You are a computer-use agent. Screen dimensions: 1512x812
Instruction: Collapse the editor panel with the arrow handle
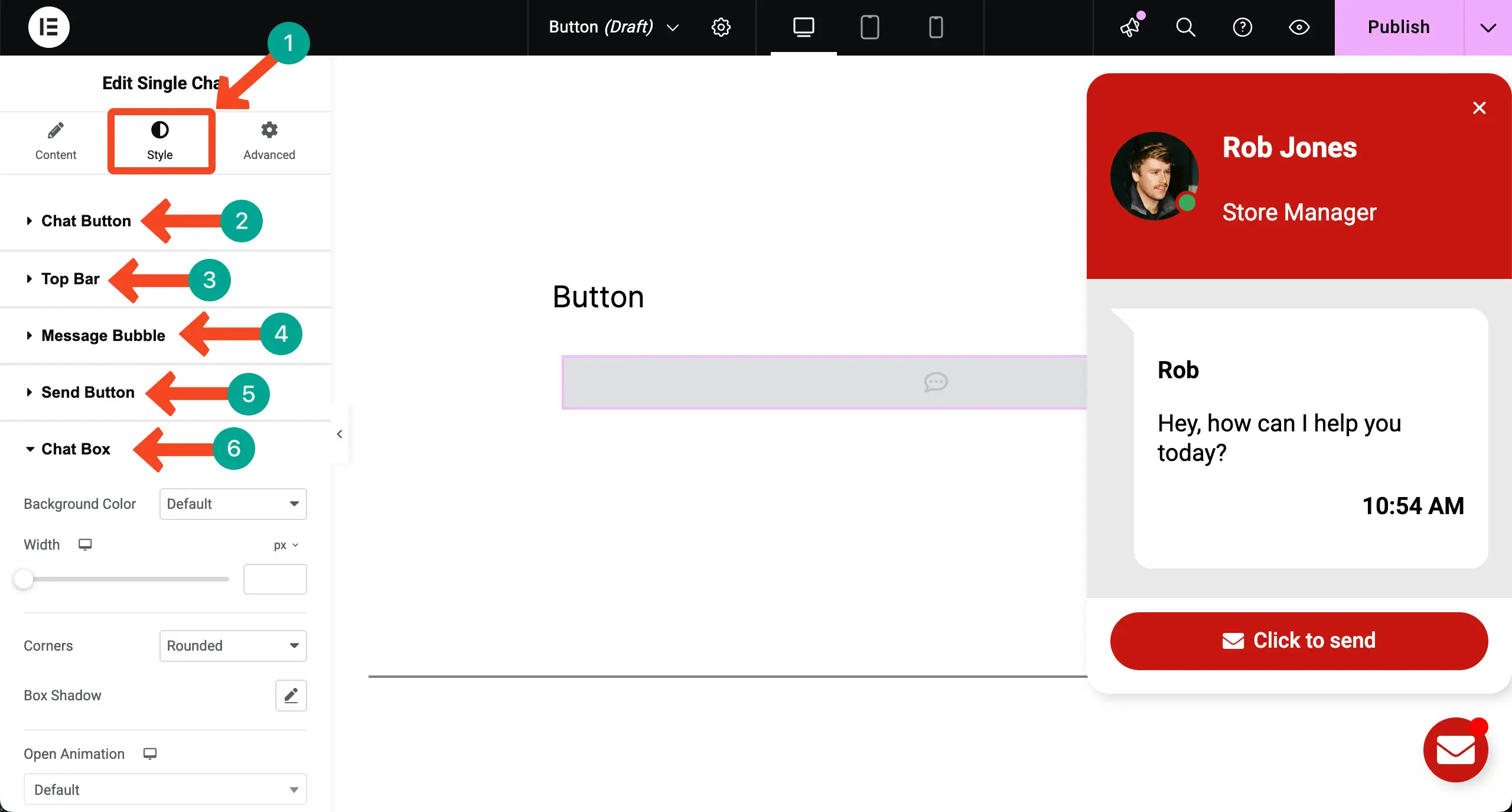click(340, 434)
